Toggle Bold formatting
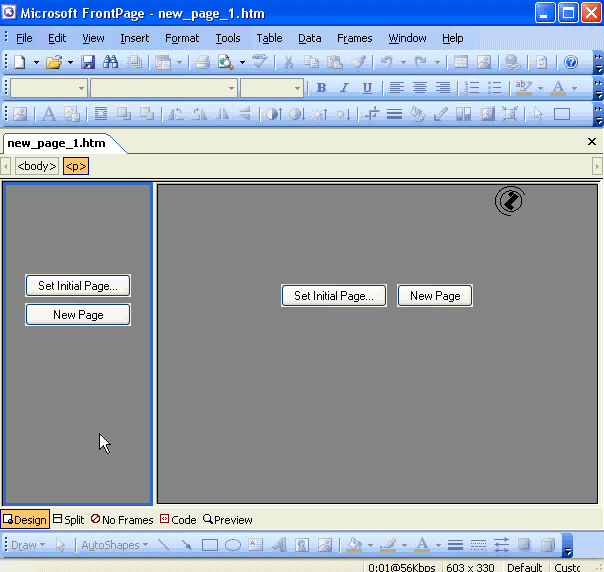 click(x=321, y=88)
